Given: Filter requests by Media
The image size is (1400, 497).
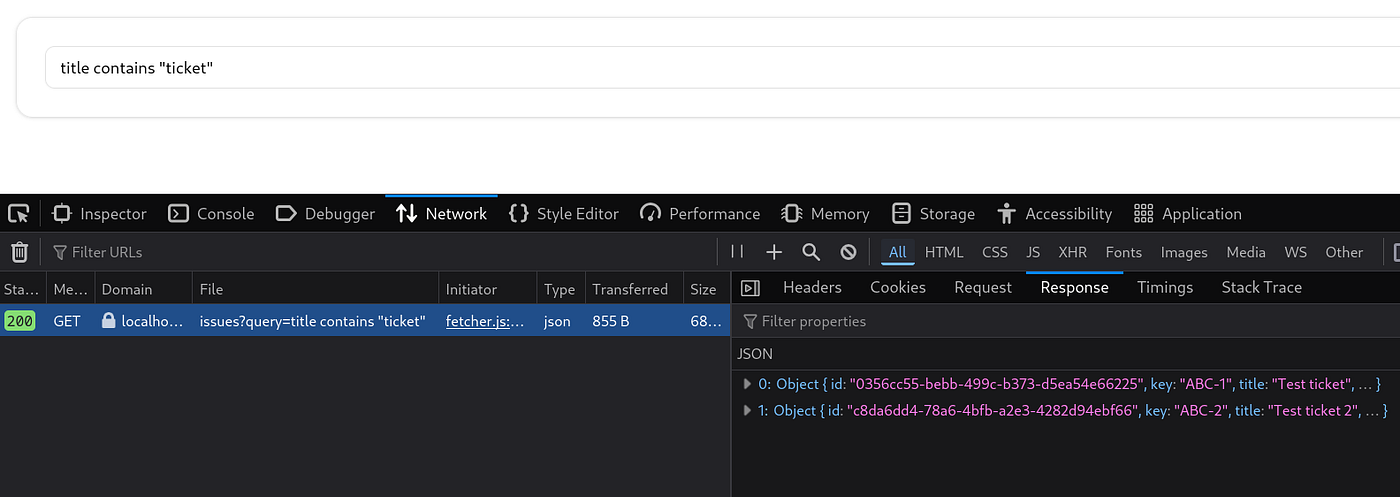Looking at the screenshot, I should [x=1246, y=252].
